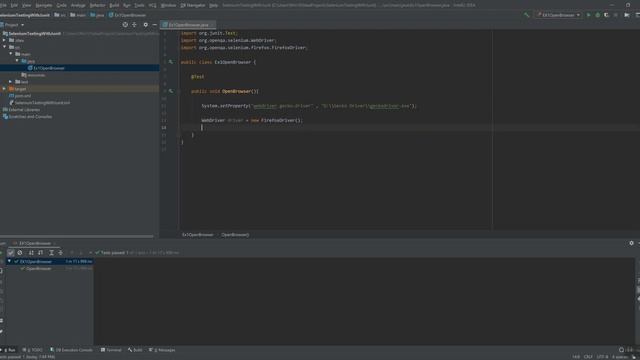Expand the .idea folder
The width and height of the screenshot is (640, 360).
4,40
